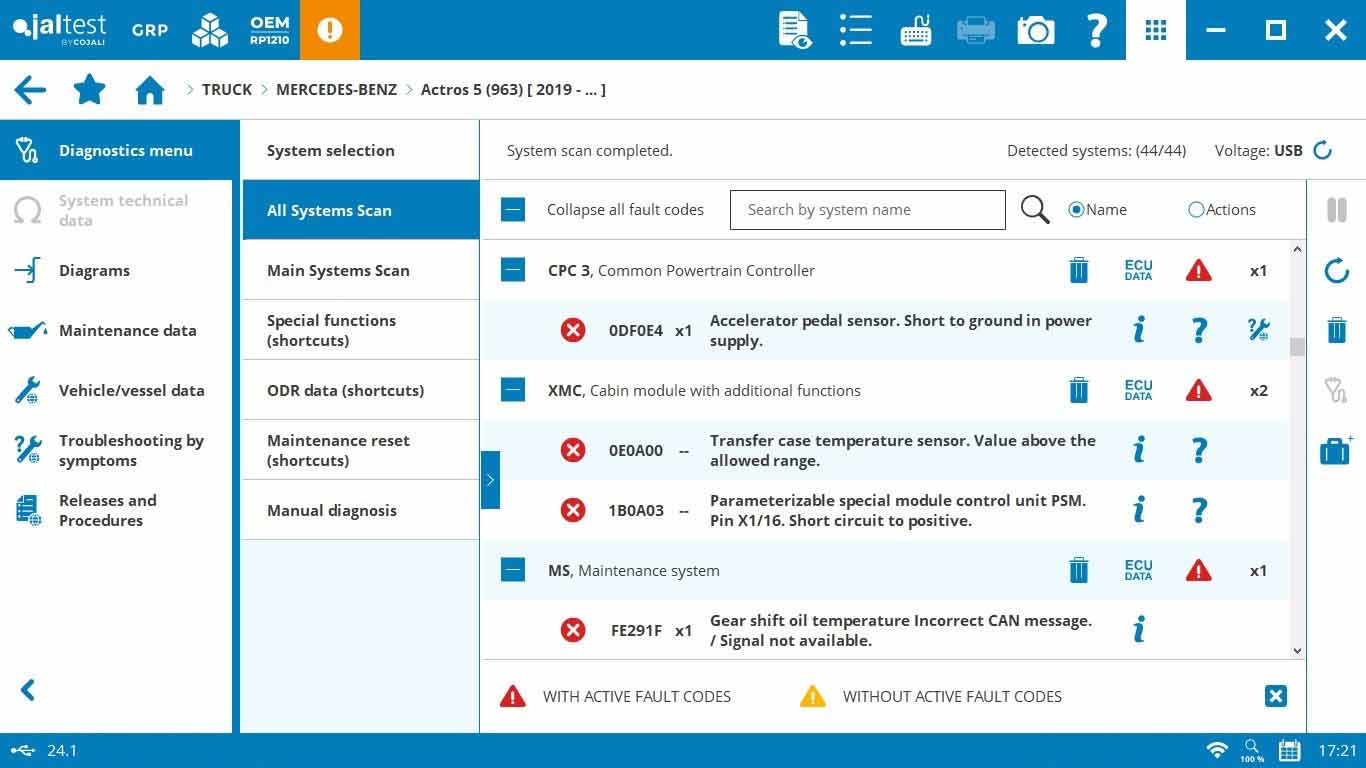1366x768 pixels.
Task: Click the orange warning alert icon
Action: [330, 30]
